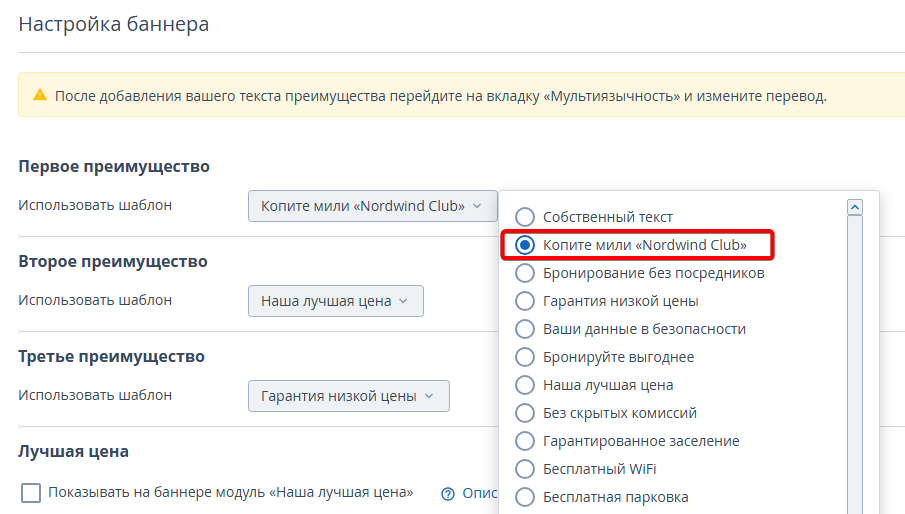Viewport: 905px width, 514px height.
Task: Click the blue question mark help icon
Action: (x=448, y=493)
